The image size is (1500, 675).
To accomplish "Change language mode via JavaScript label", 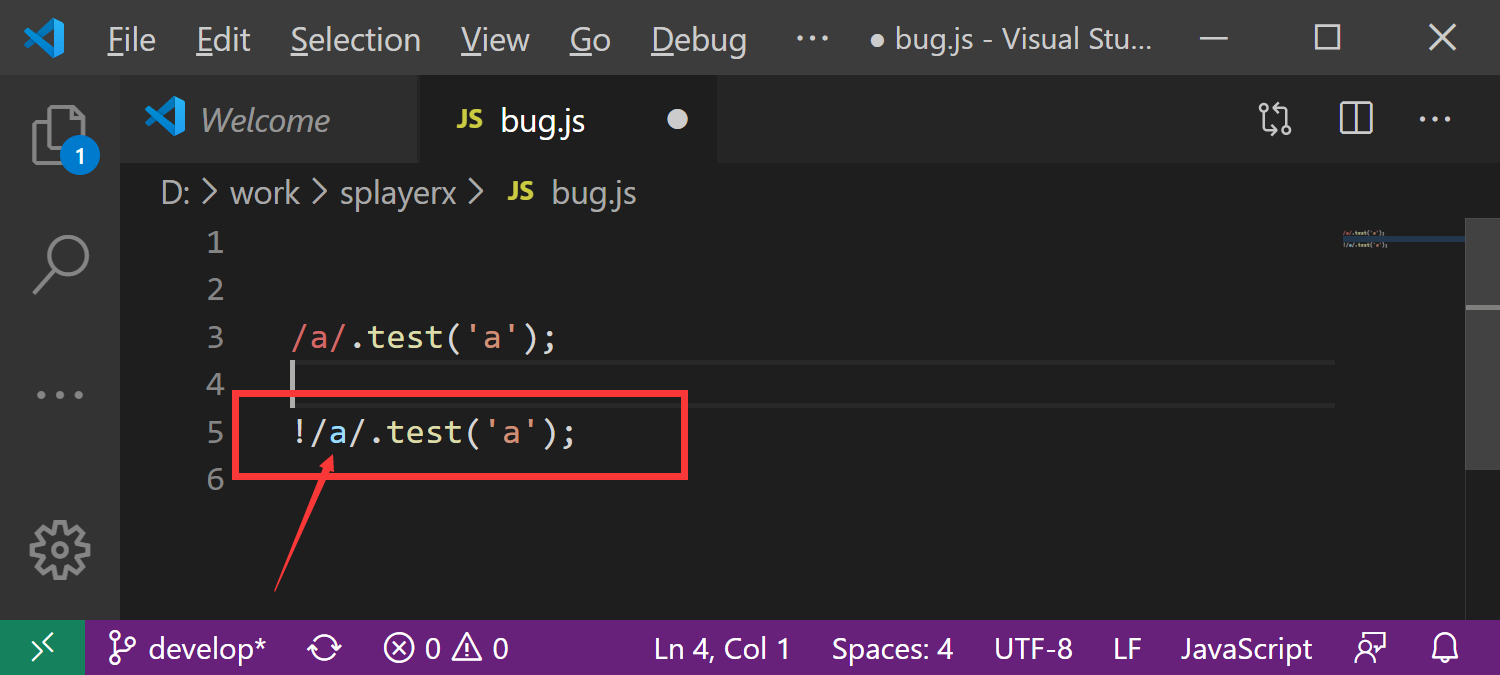I will tap(1246, 648).
